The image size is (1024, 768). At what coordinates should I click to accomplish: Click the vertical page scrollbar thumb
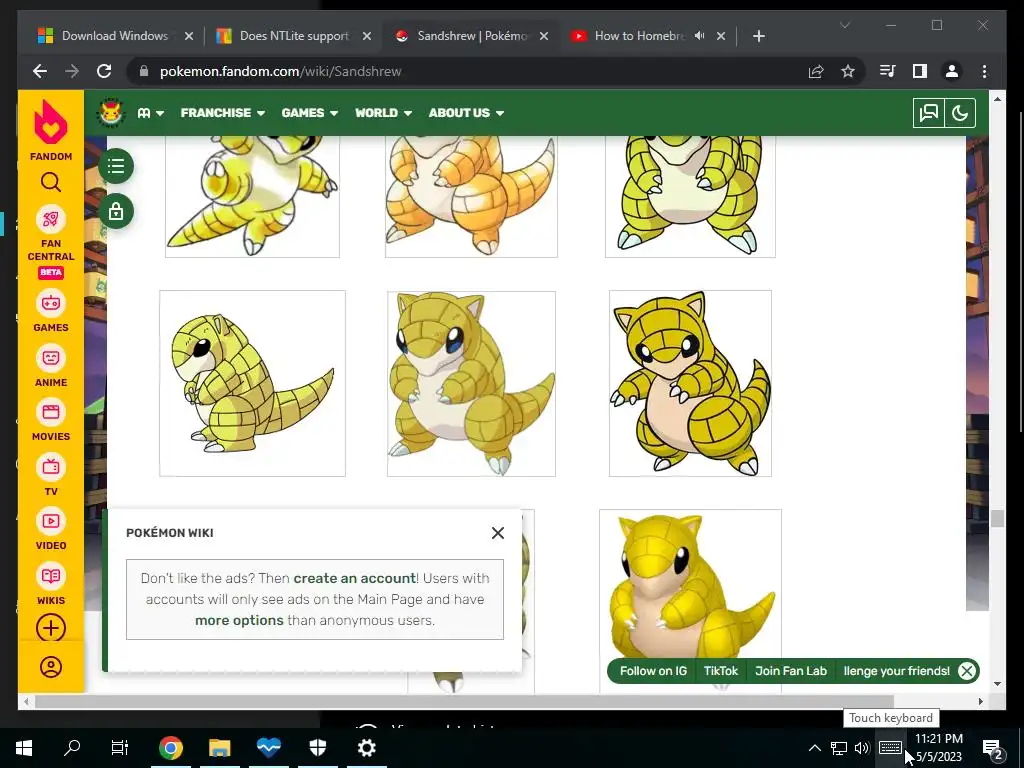point(997,519)
